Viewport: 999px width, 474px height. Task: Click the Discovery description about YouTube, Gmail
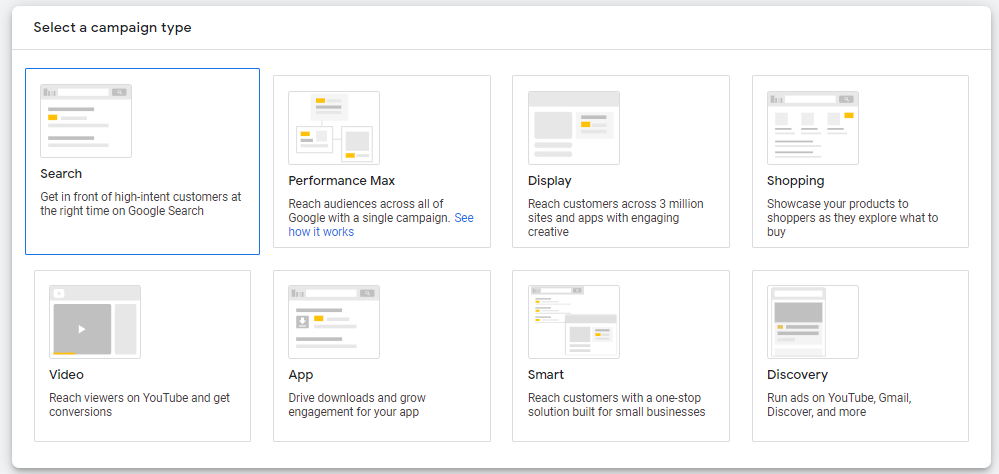[838, 404]
